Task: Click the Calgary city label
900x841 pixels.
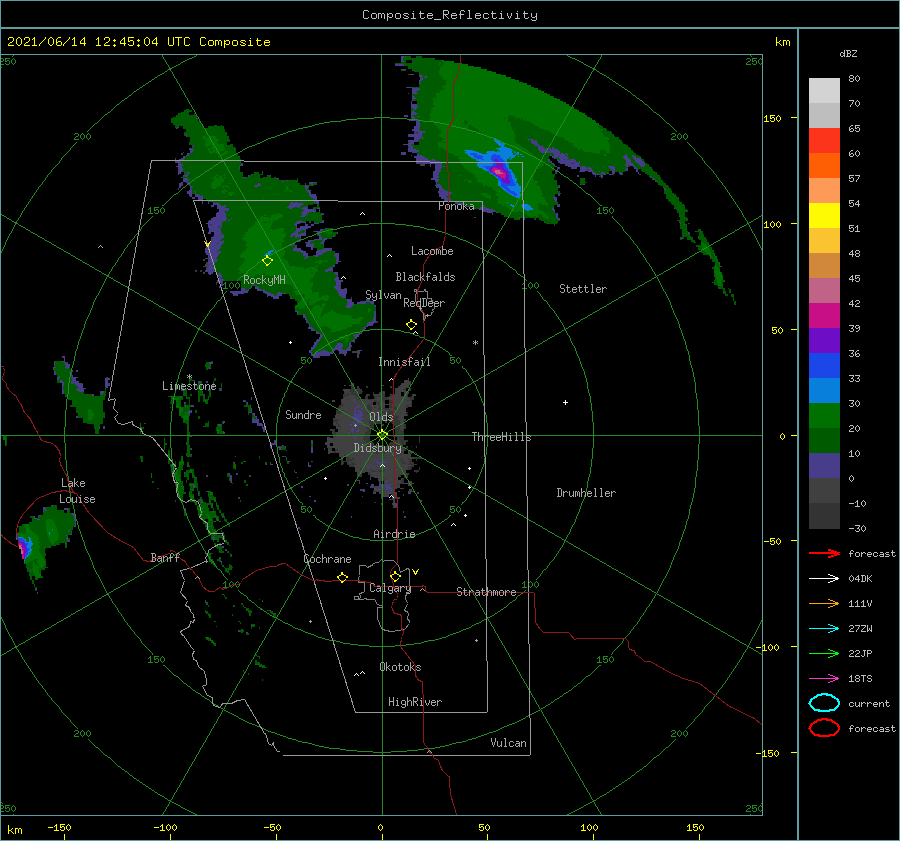Action: tap(390, 588)
